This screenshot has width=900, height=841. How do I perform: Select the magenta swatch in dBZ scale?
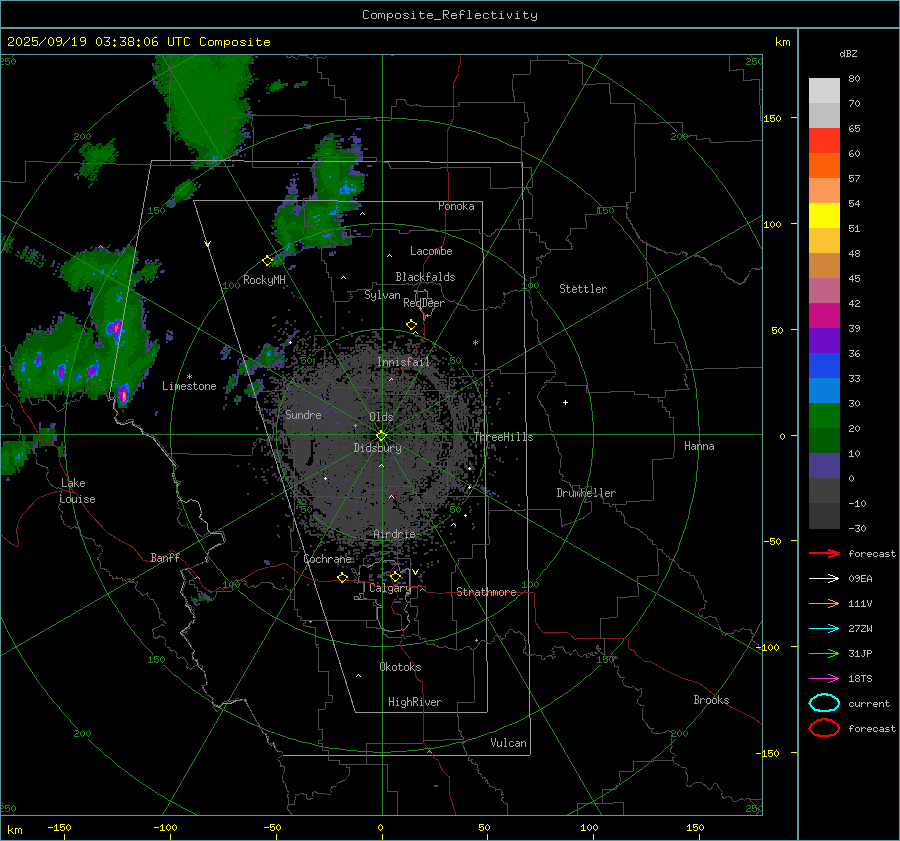click(x=824, y=315)
